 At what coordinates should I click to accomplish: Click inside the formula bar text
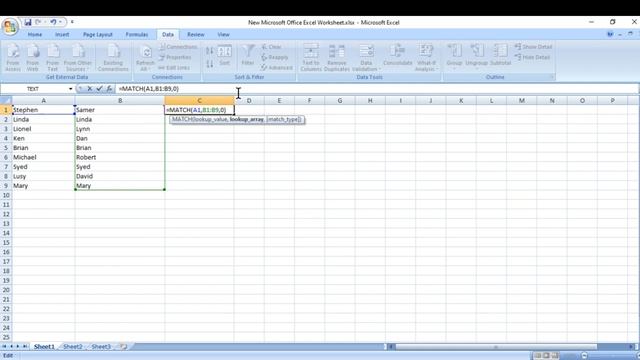[149, 89]
